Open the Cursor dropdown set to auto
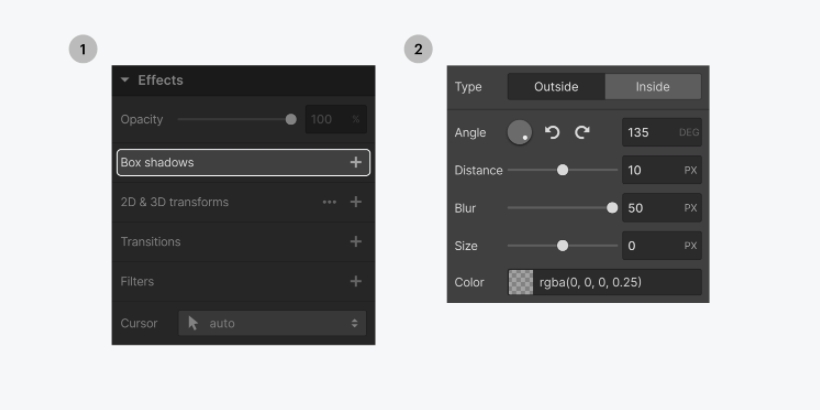Screen dimensions: 820x410 (x=272, y=323)
